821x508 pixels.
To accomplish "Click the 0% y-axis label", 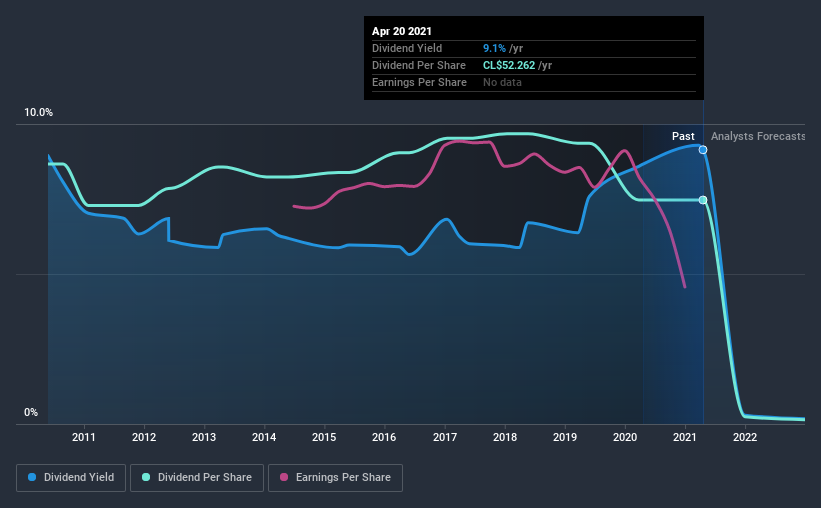I will (x=31, y=413).
